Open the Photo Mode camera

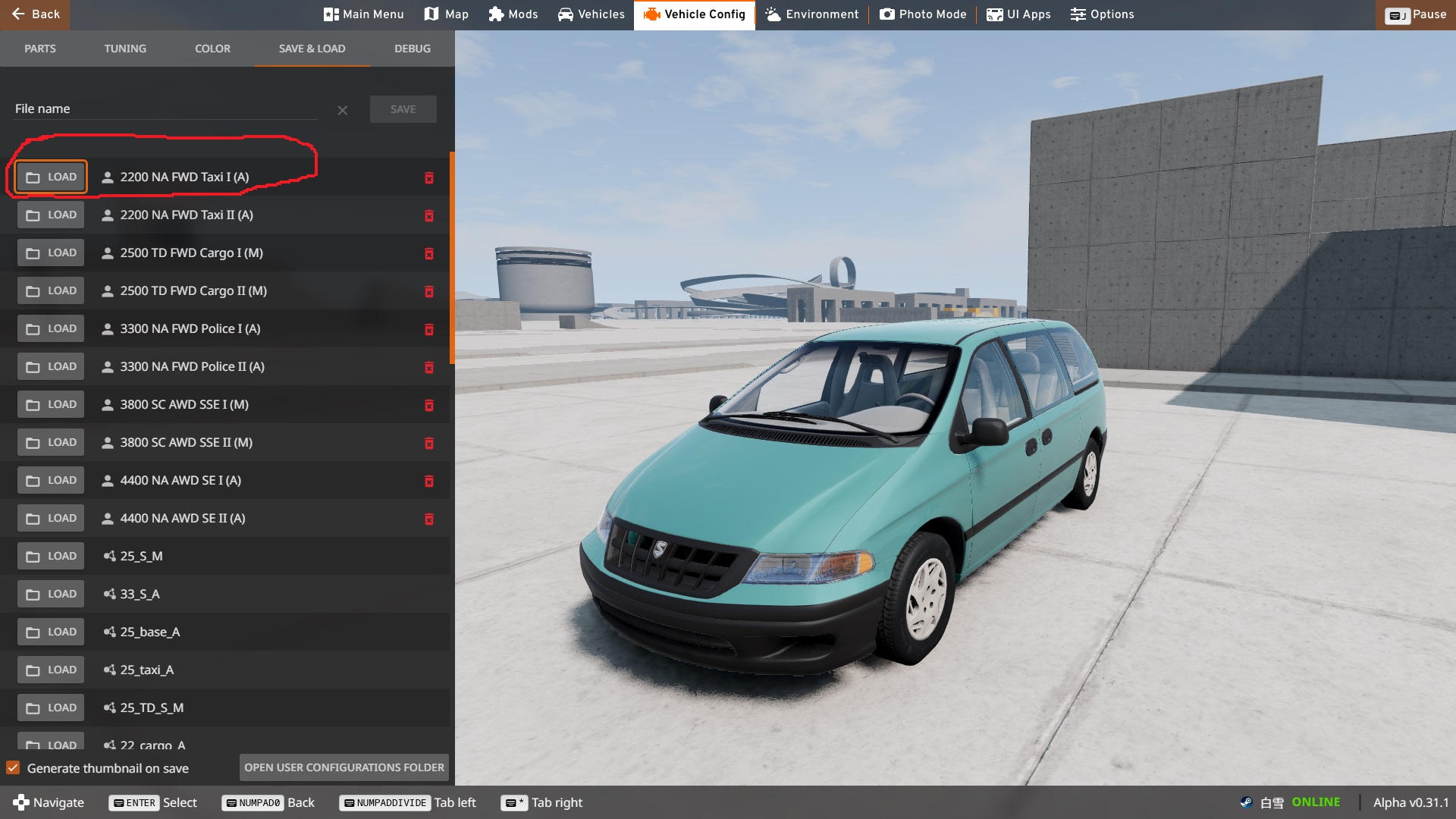(923, 14)
